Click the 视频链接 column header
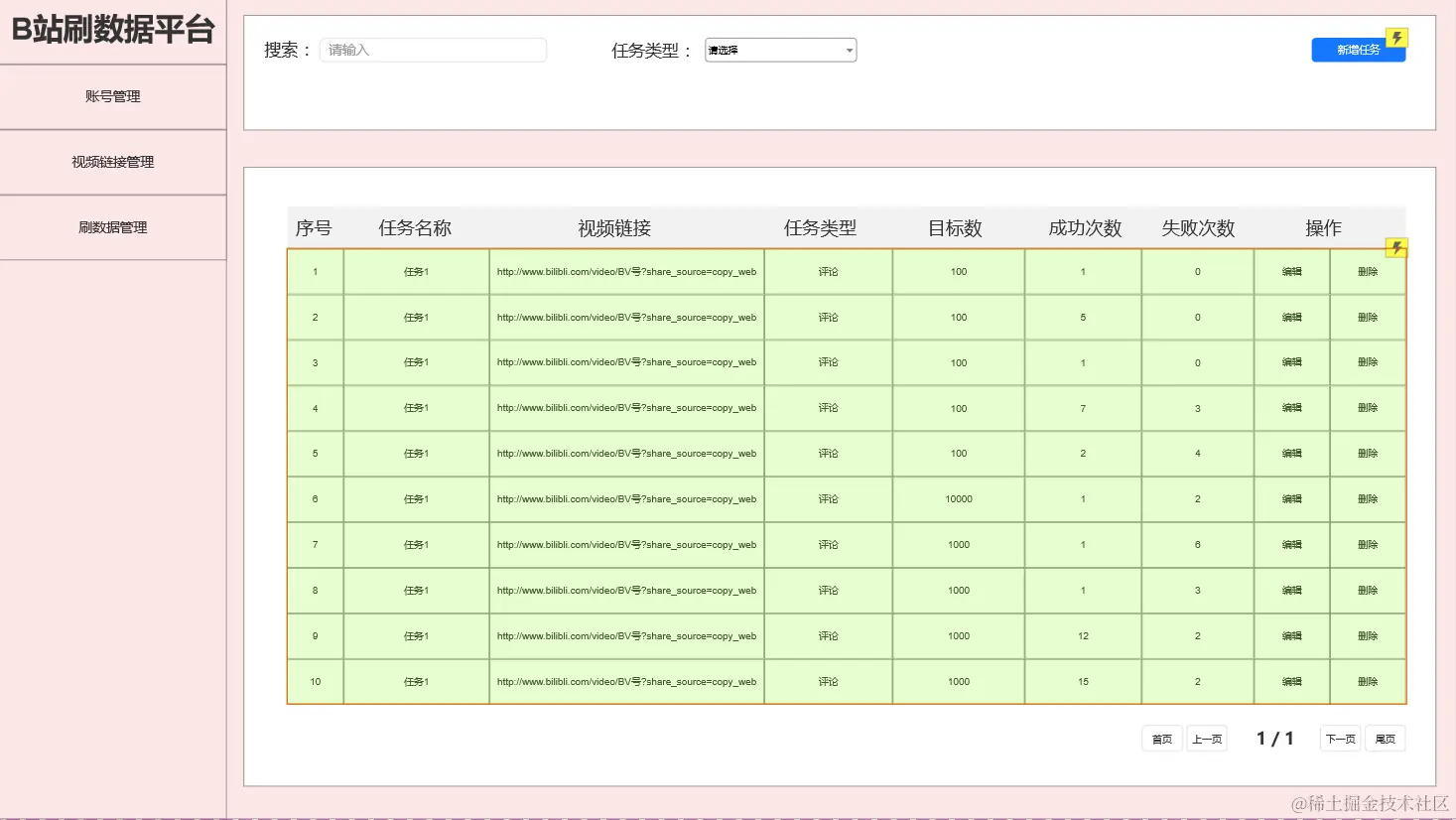 (614, 228)
